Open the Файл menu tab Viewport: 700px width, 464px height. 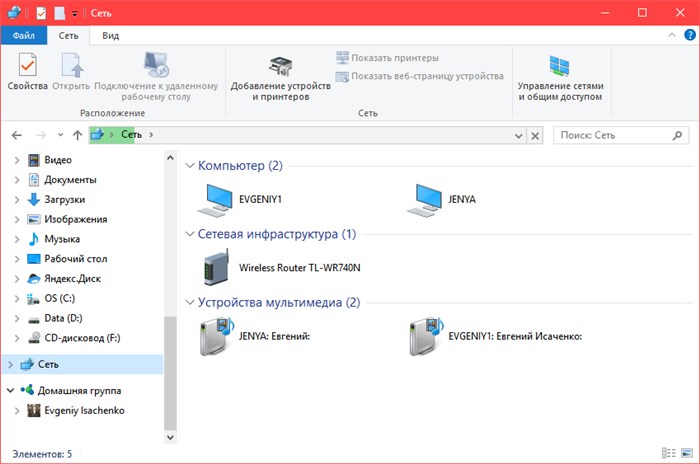(x=24, y=35)
